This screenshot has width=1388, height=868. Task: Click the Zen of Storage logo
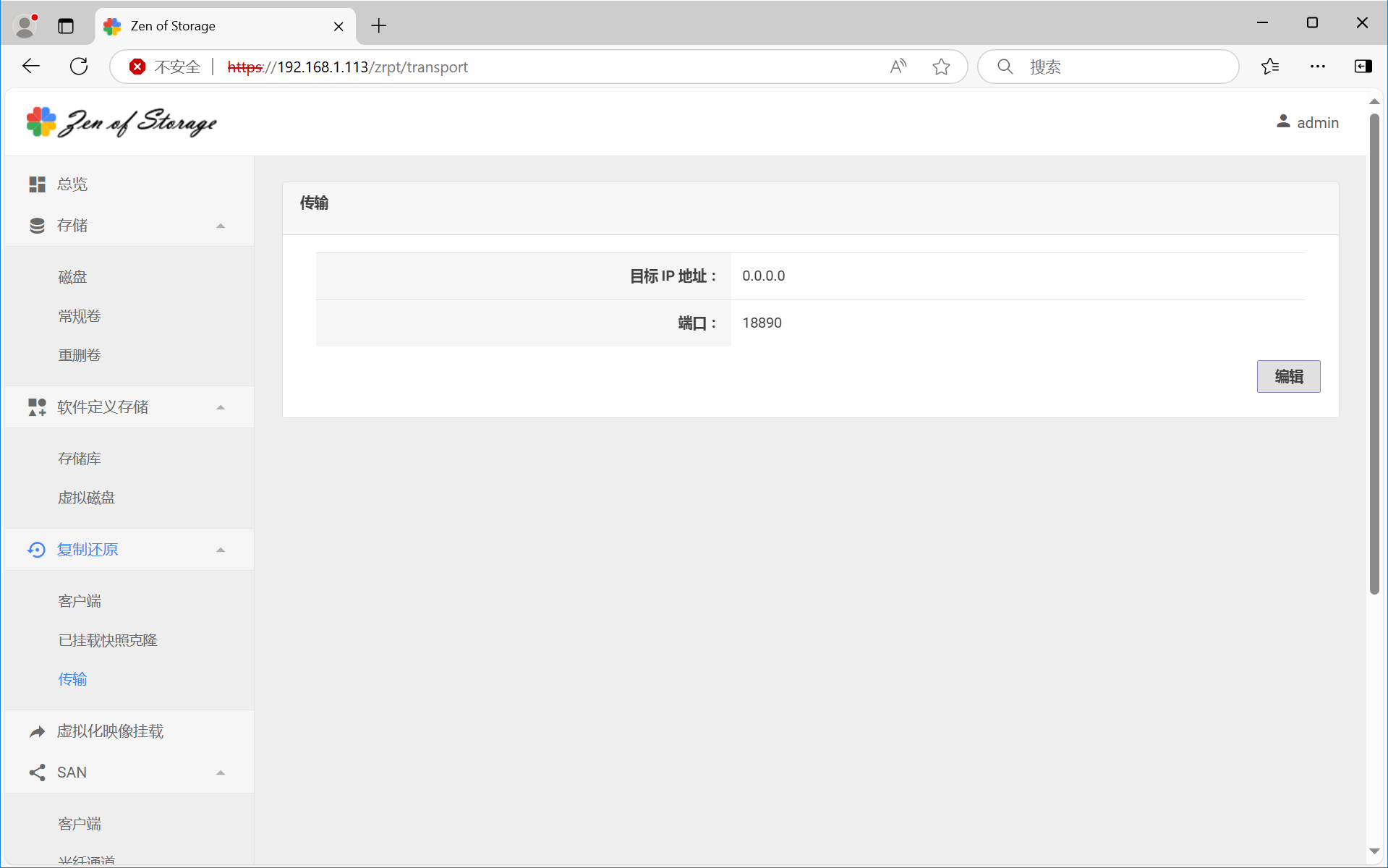[x=122, y=122]
